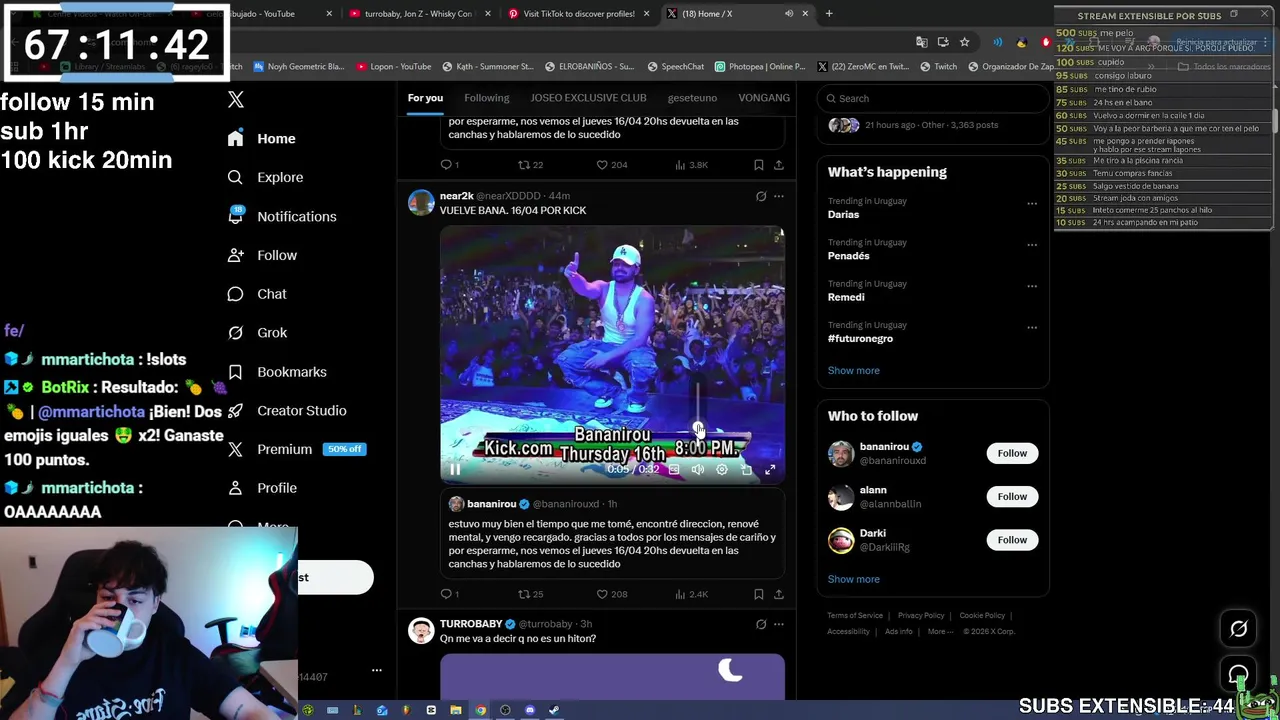Open more options on near2k post
Screen dimensions: 1280x720
[779, 196]
